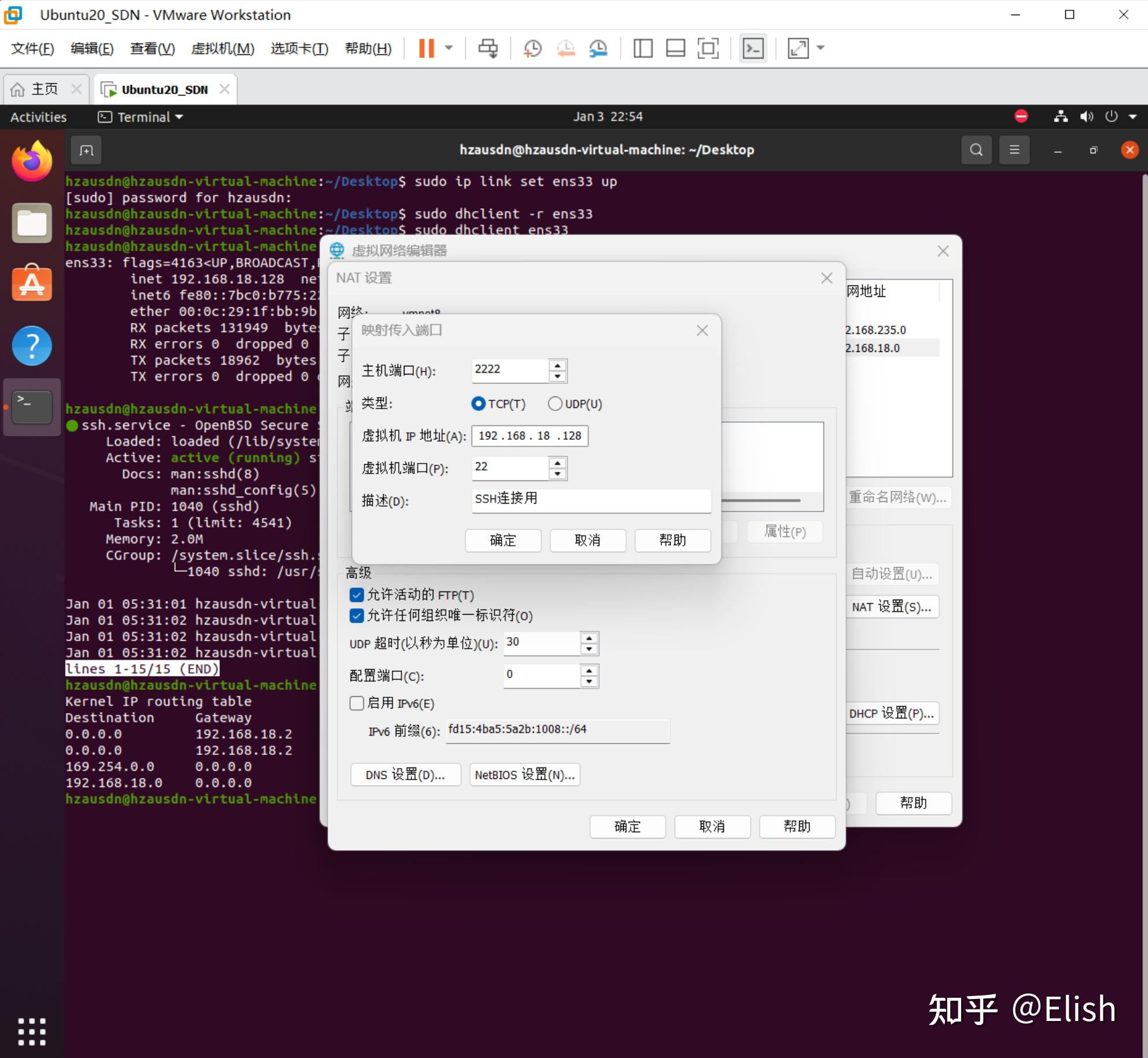Open the terminal search icon in guest titlebar
This screenshot has height=1058, width=1148.
[x=976, y=149]
